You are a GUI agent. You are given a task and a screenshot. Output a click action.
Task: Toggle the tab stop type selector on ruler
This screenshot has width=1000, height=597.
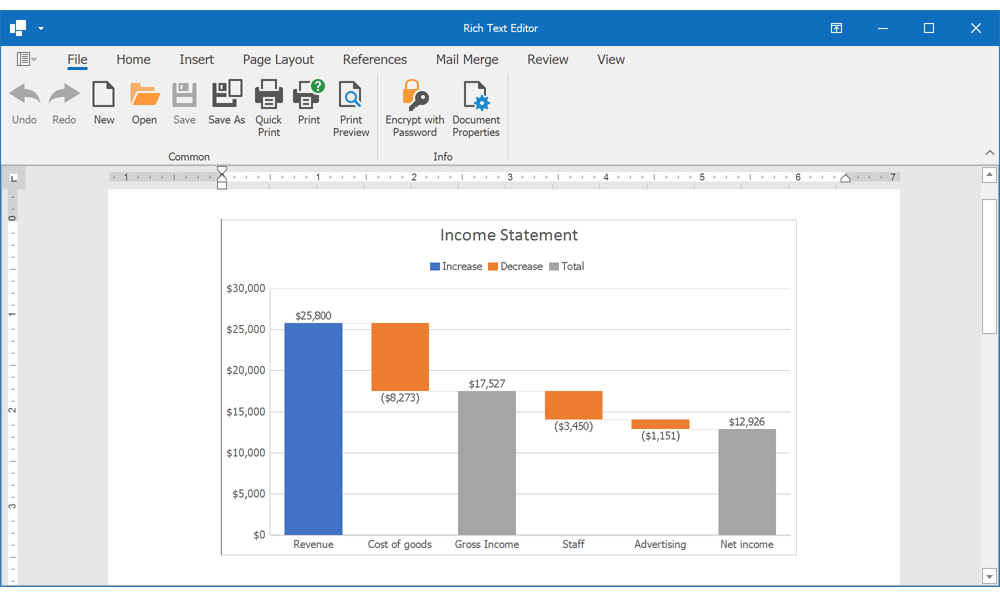coord(13,177)
